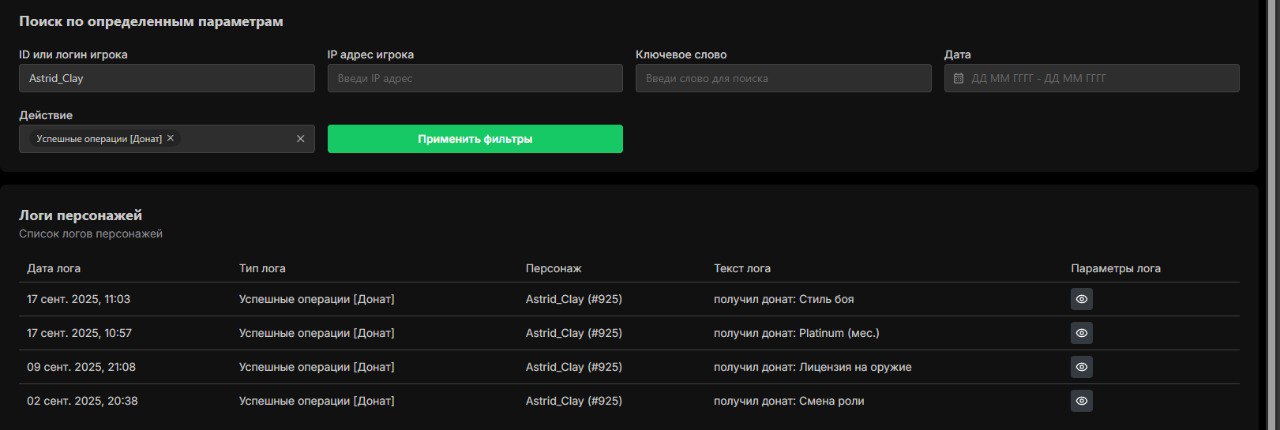Open the Дата range picker field

(1092, 78)
